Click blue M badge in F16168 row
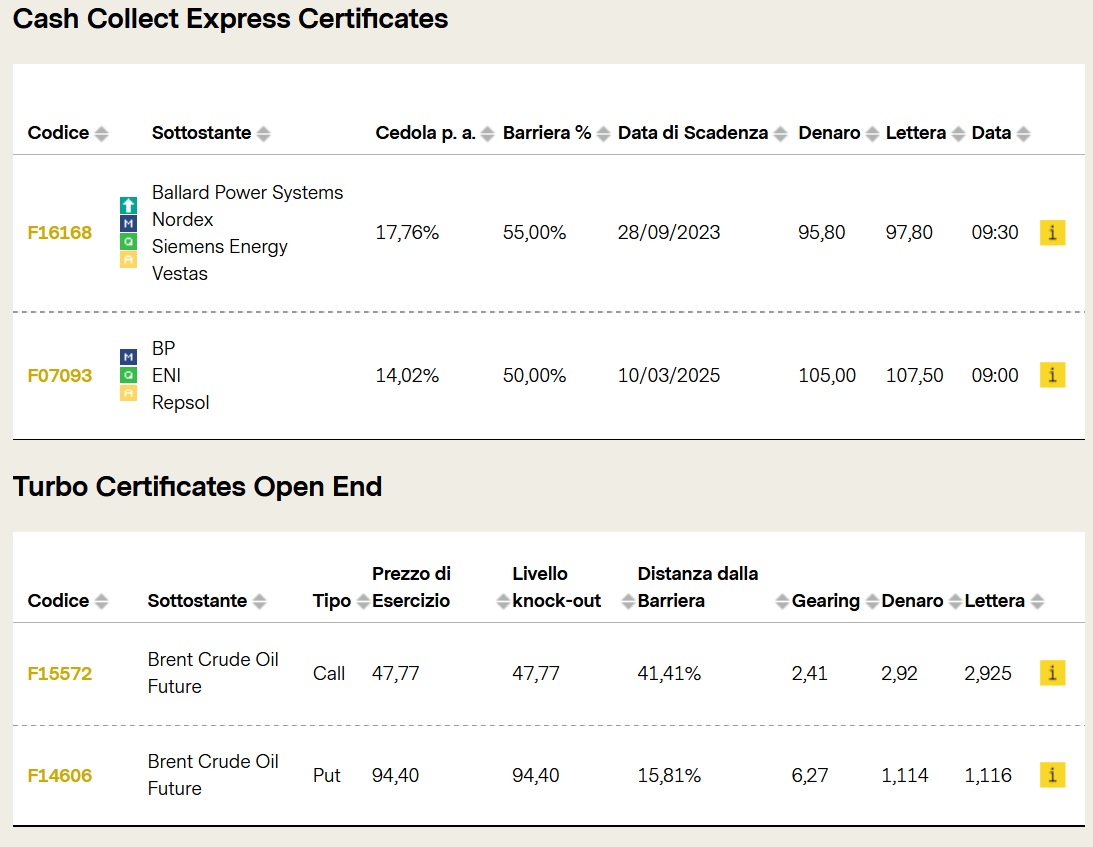This screenshot has width=1093, height=847. coord(128,223)
